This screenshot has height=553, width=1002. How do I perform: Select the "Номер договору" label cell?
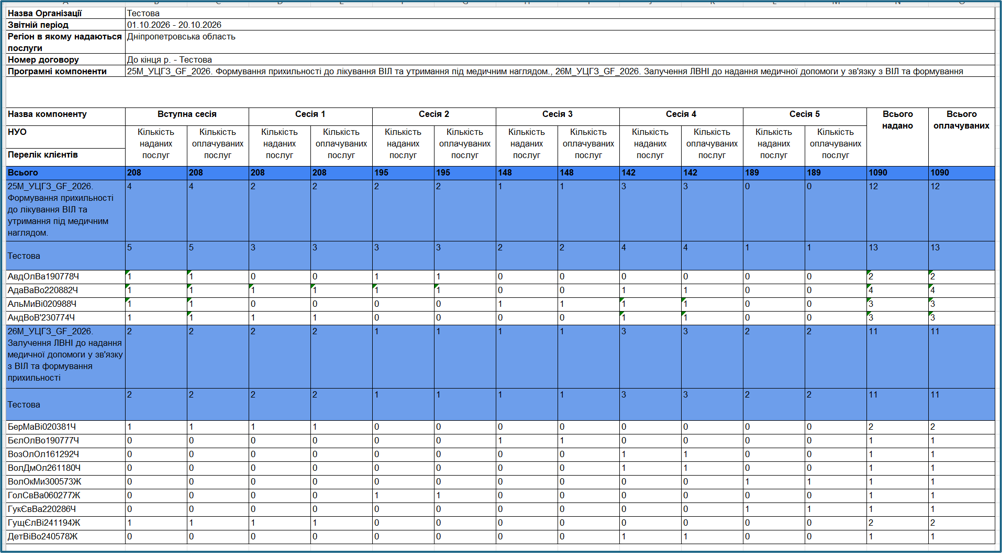point(66,60)
